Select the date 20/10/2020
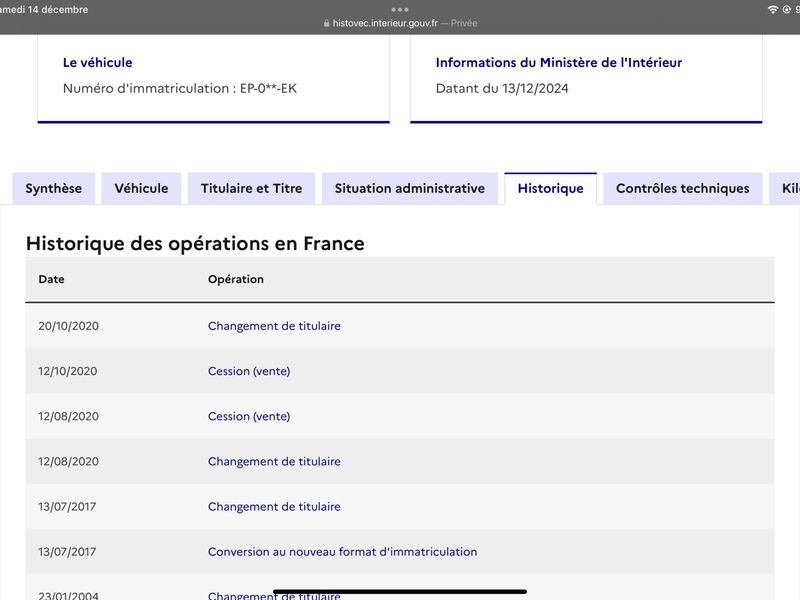The width and height of the screenshot is (800, 600). point(68,326)
